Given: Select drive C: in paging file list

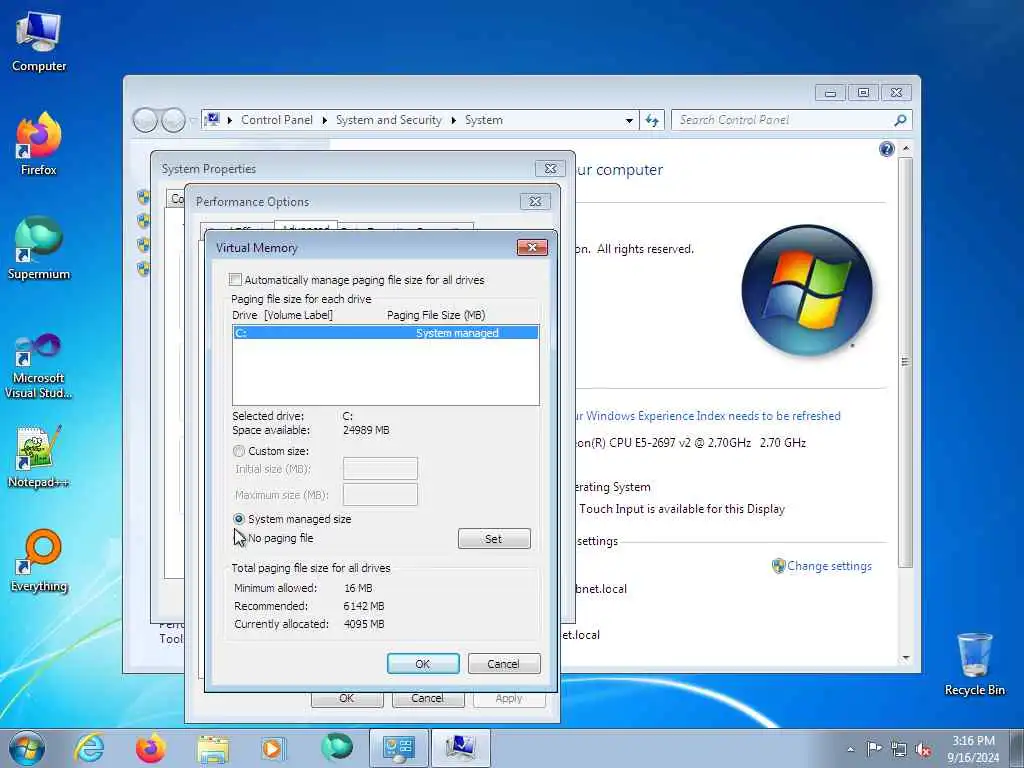Looking at the screenshot, I should coord(385,333).
